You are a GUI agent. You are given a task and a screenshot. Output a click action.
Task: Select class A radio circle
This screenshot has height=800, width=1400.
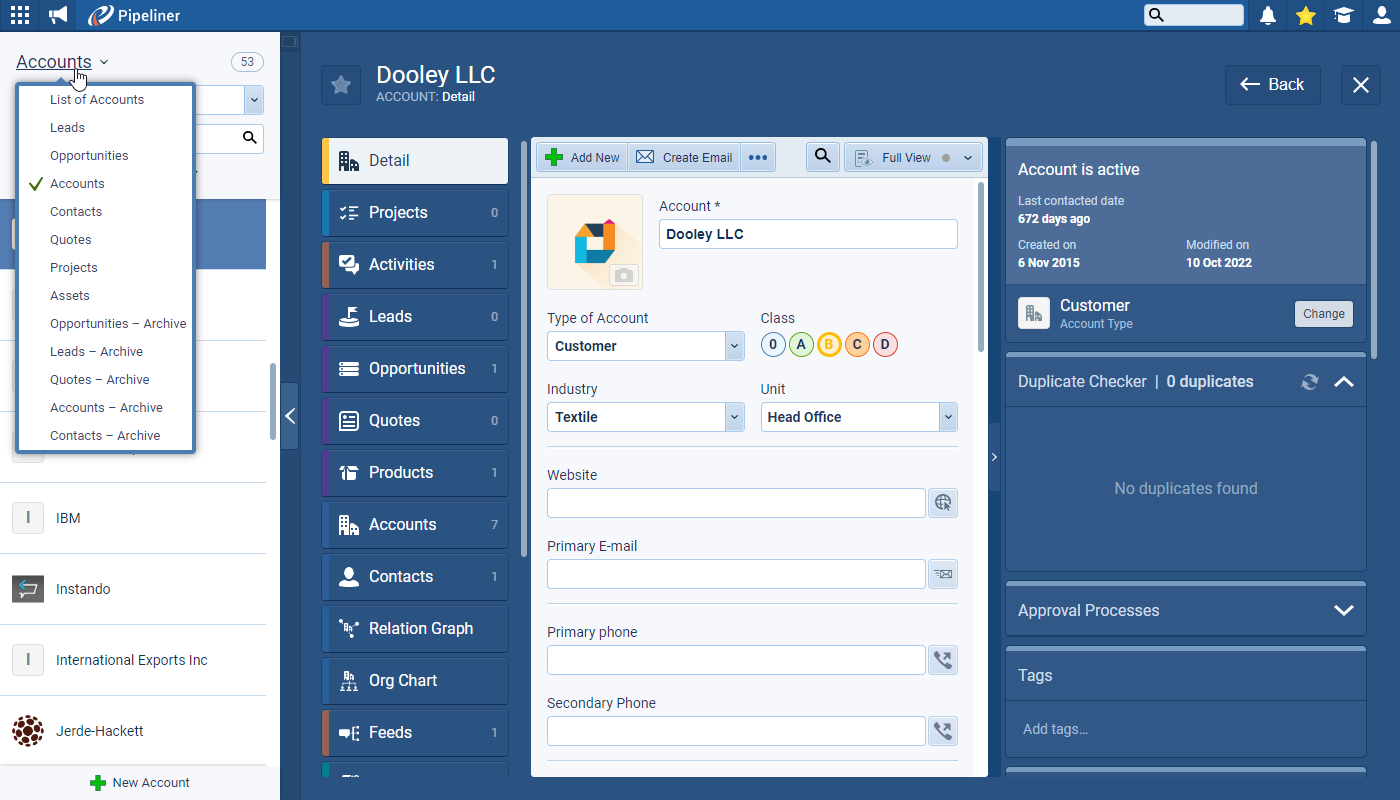click(x=801, y=345)
